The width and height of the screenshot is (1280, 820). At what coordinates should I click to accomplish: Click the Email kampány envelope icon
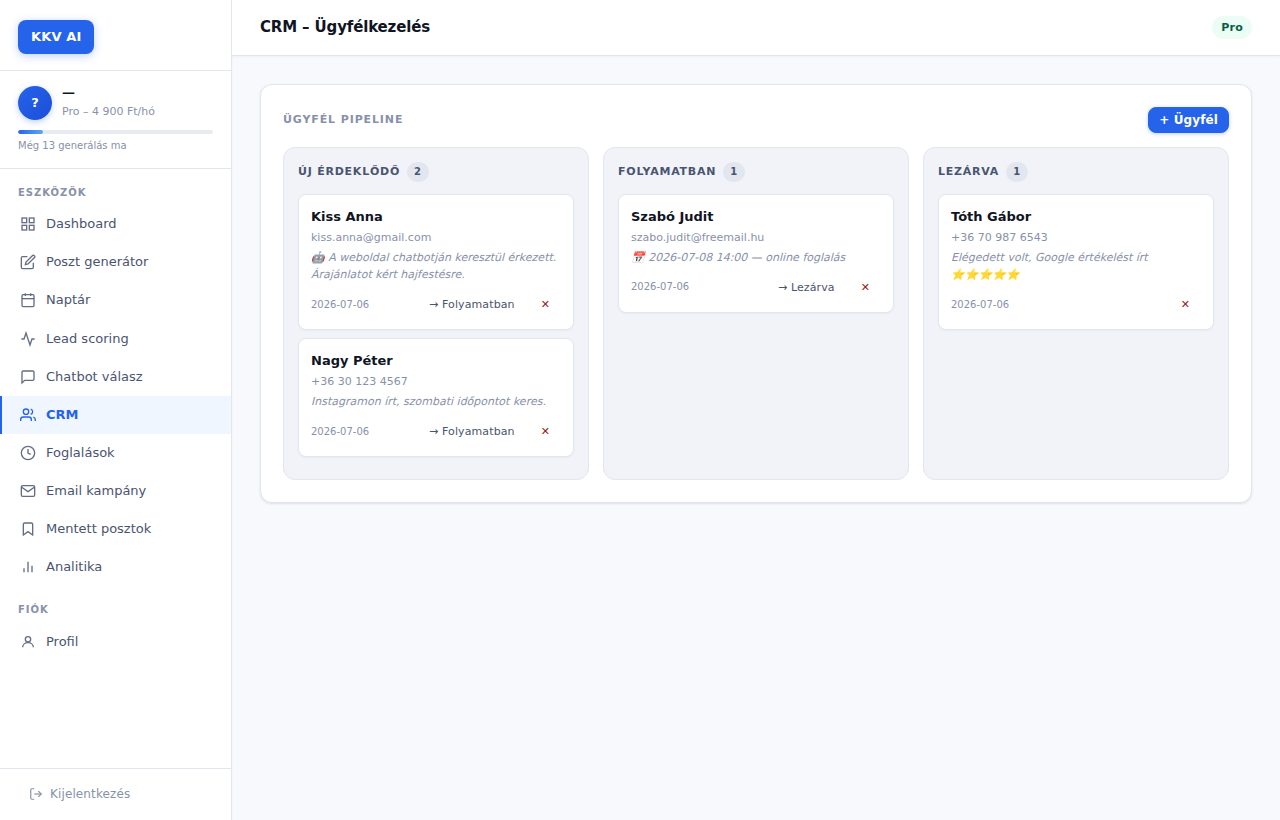[28, 491]
